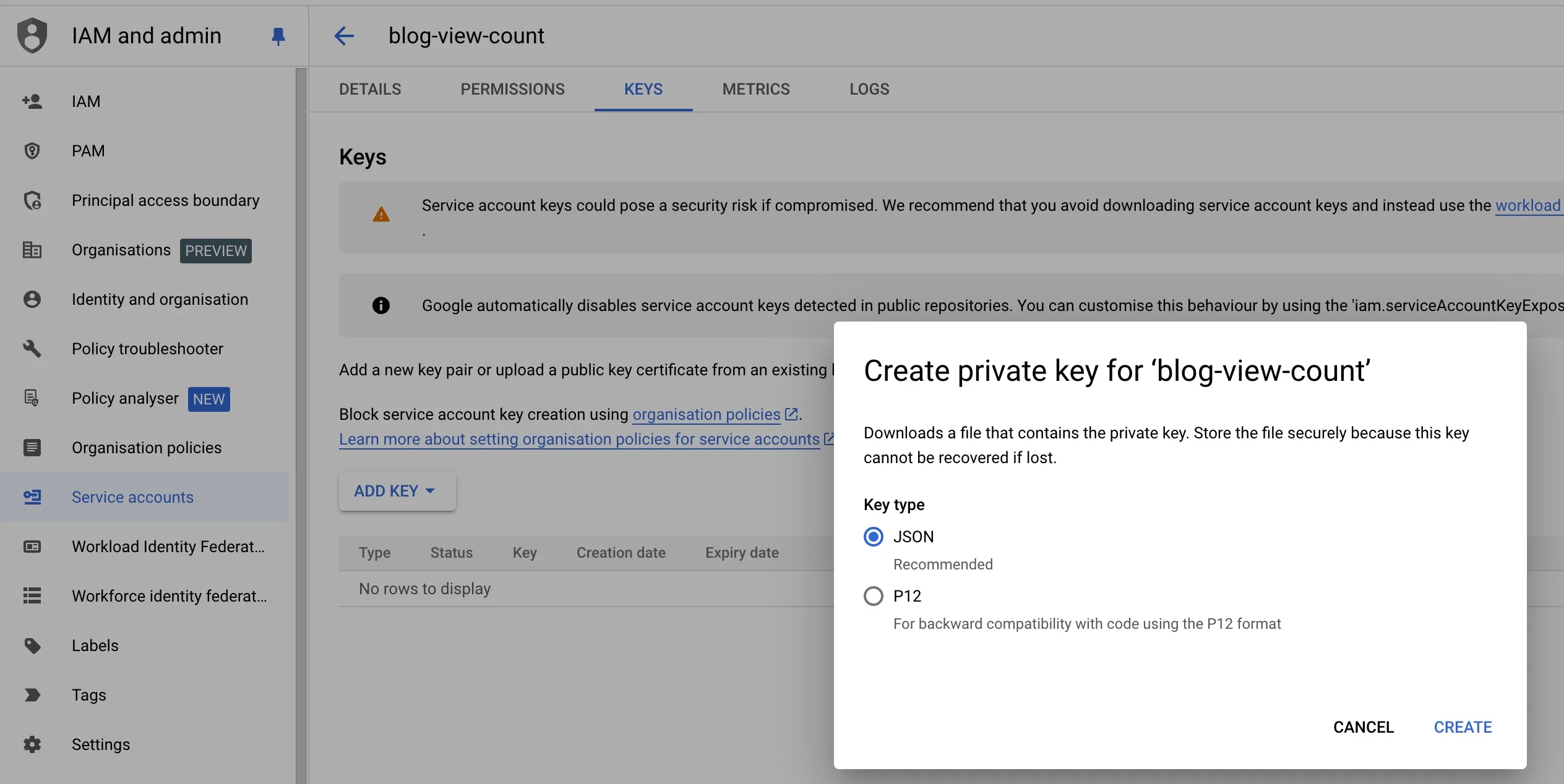This screenshot has height=784, width=1564.
Task: Select the P12 key type radio button
Action: pyautogui.click(x=873, y=596)
